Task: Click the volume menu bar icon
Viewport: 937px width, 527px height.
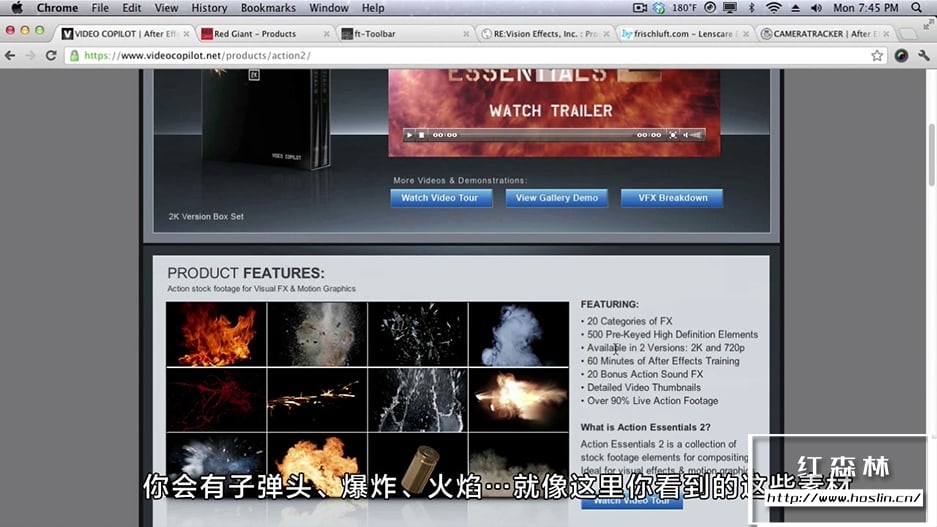Action: [x=816, y=8]
